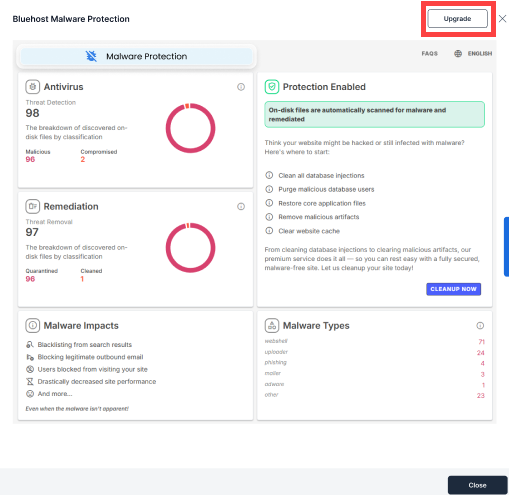Click the Malicious count 96
Image resolution: width=509 pixels, height=495 pixels.
pos(30,159)
